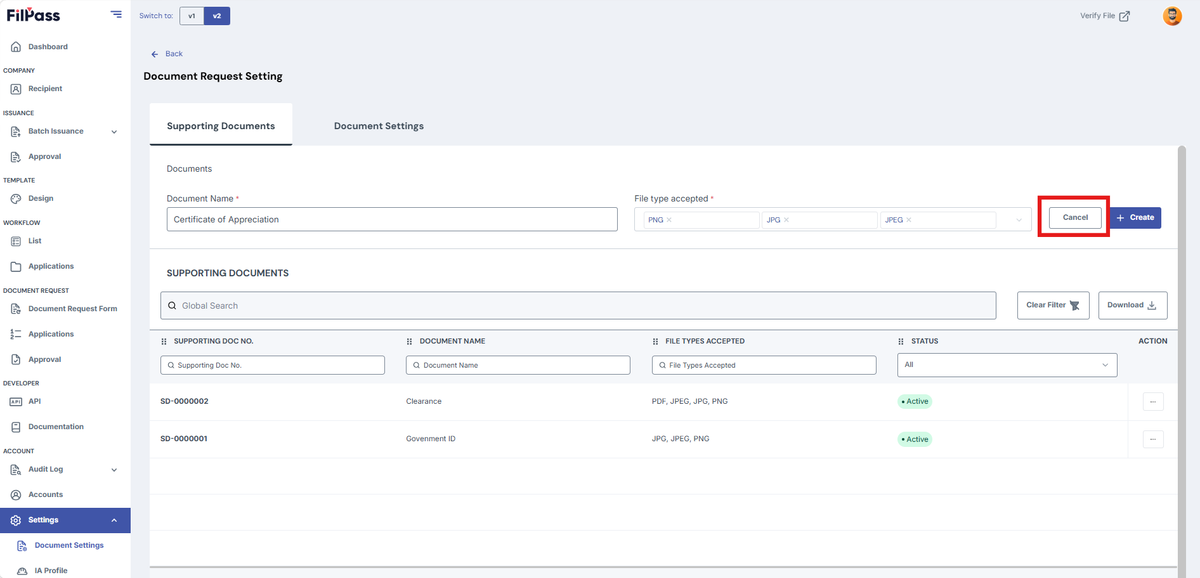Open Design under Template
Screen dimensions: 1200x578
tap(41, 199)
